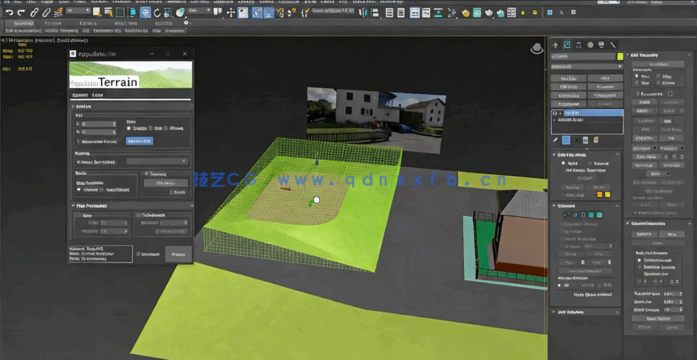Activate the Select and Place tool
Viewport: 697px width, 360px height.
coord(180,12)
